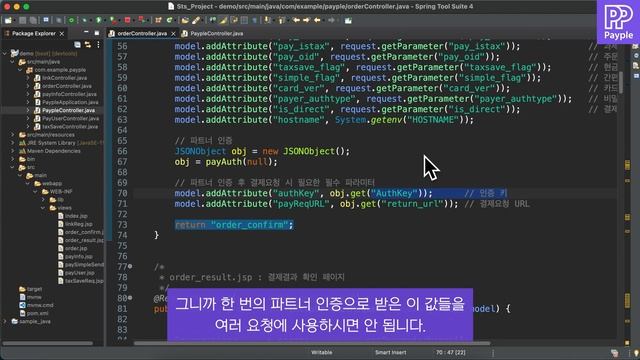Screen dimensions: 640x360
Task: Select the target folder
Action: point(34,289)
